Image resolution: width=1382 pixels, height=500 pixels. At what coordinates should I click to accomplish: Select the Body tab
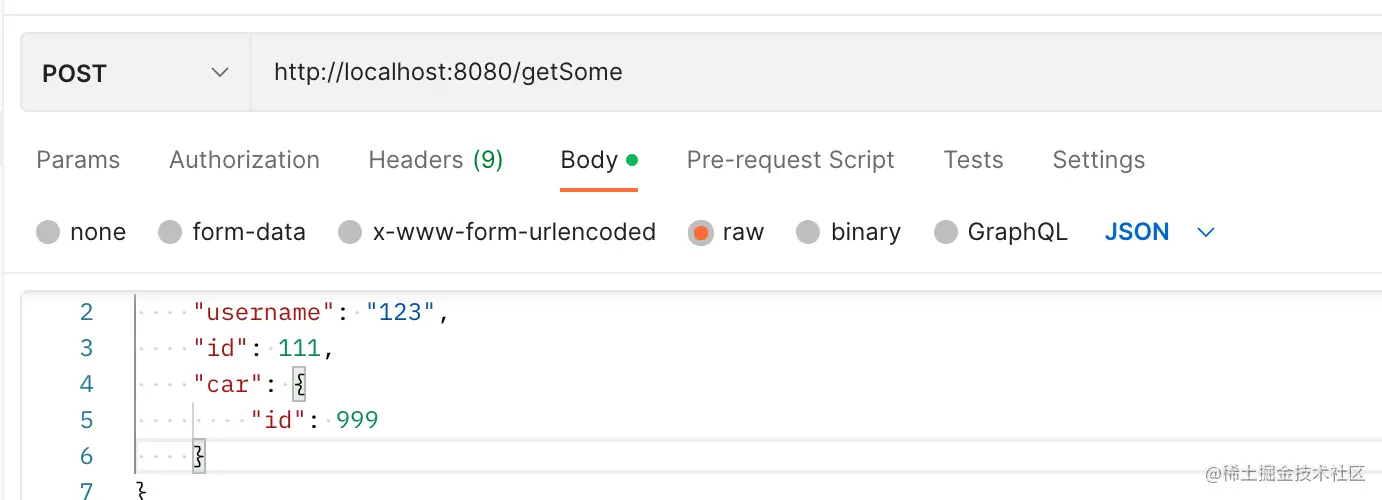tap(598, 160)
